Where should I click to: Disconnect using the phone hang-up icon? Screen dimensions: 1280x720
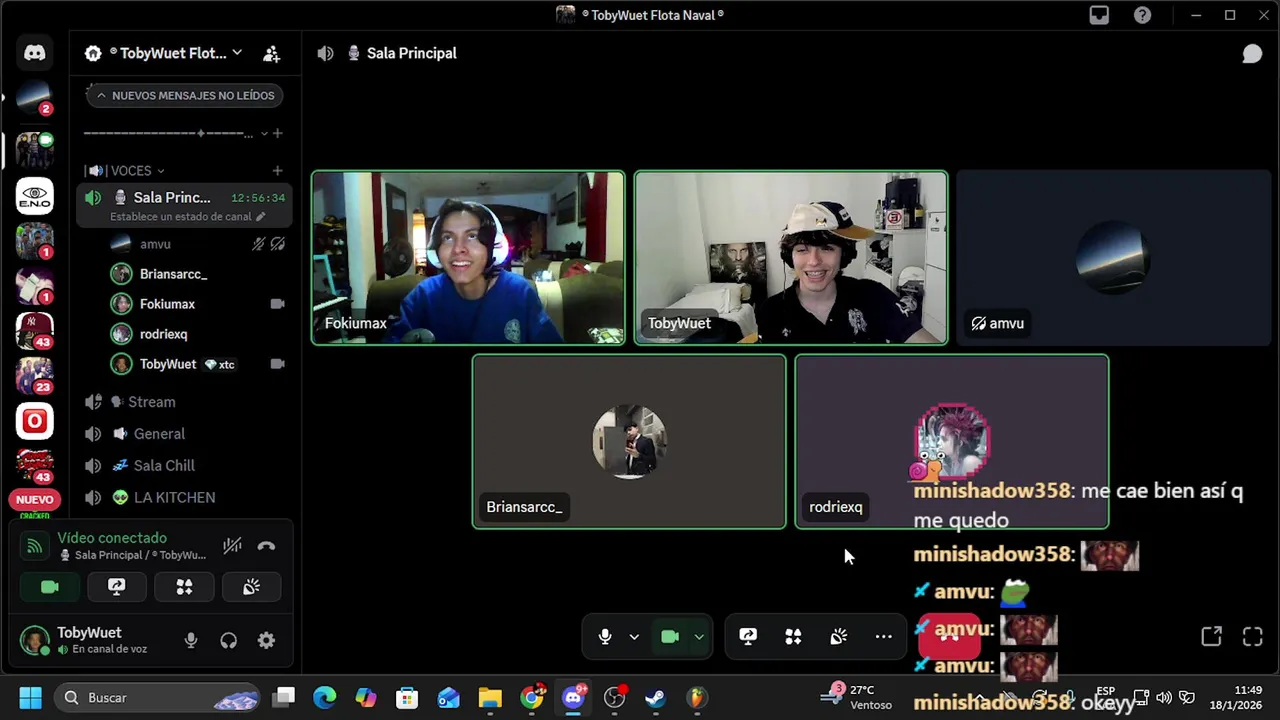pos(266,546)
